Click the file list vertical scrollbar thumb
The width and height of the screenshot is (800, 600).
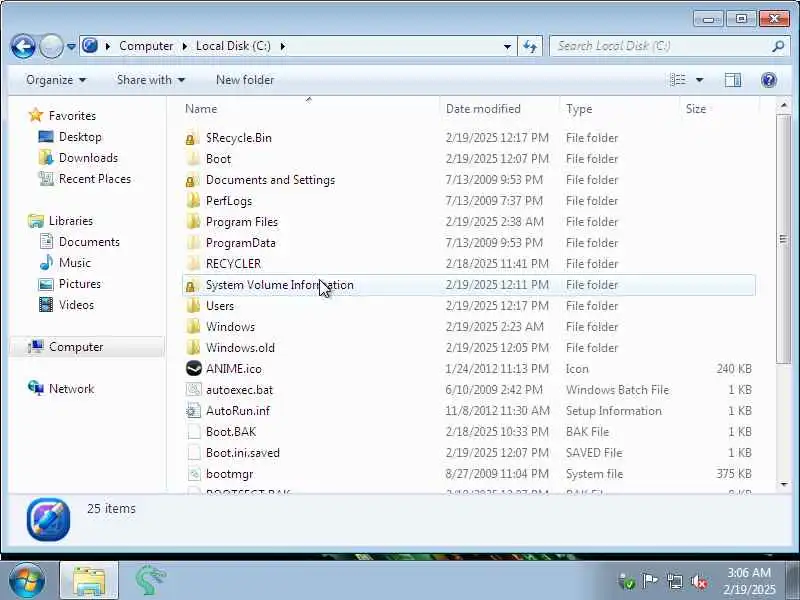(x=783, y=239)
